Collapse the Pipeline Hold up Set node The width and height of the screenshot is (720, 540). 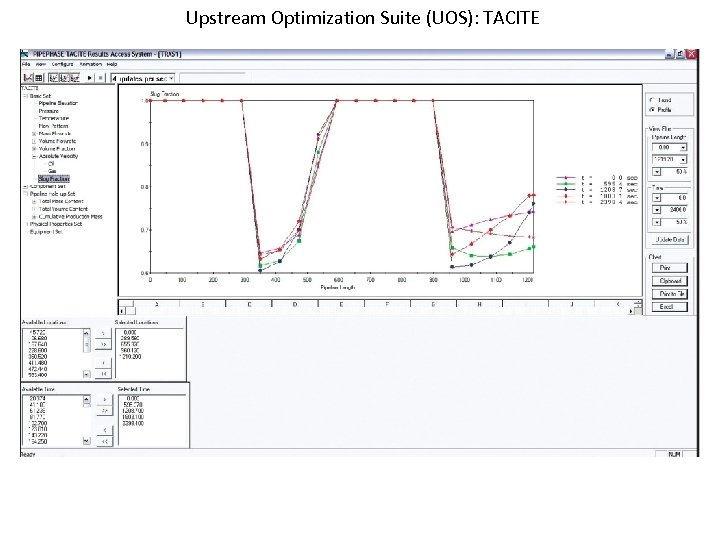26,194
